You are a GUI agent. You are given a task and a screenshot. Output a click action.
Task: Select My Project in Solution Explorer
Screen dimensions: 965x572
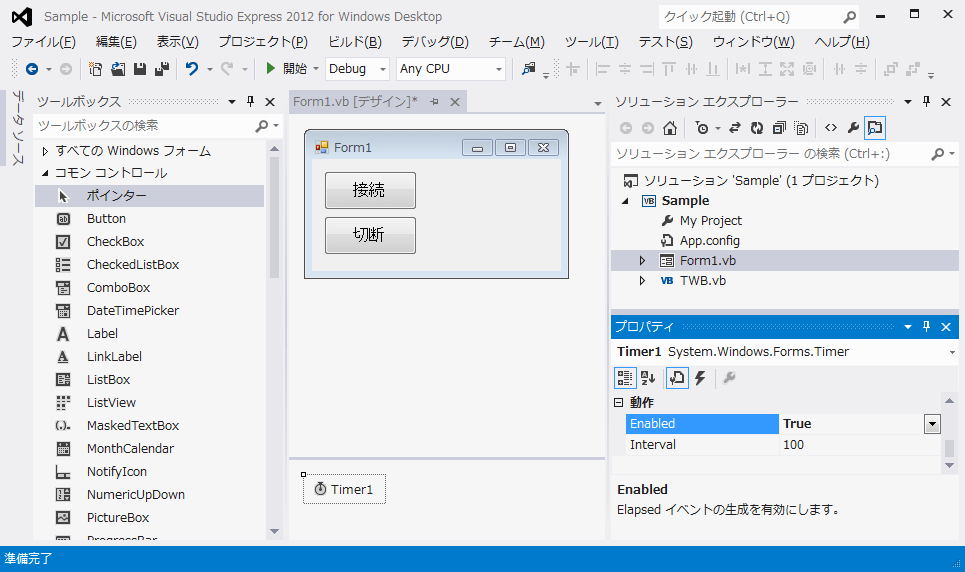click(x=711, y=220)
